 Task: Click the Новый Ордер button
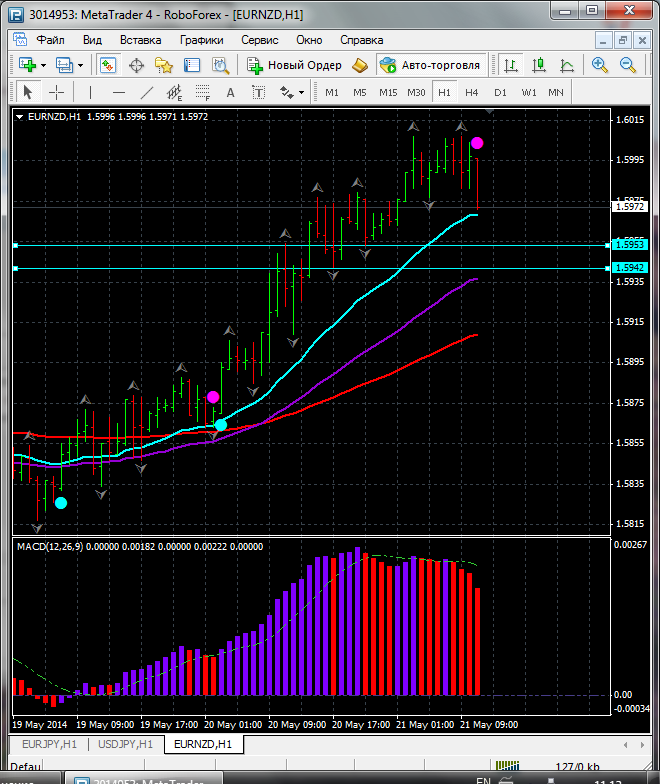(x=295, y=65)
